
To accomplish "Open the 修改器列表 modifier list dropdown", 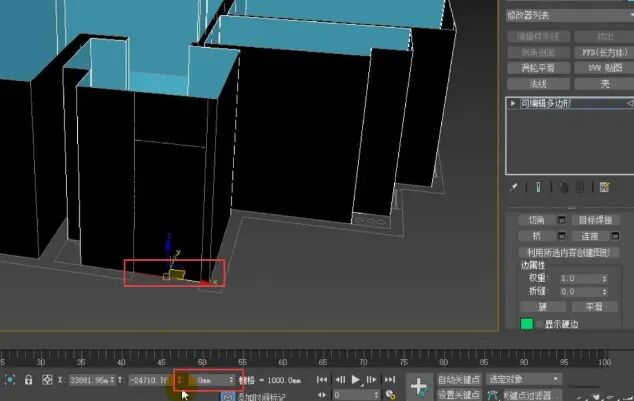I will 570,16.
